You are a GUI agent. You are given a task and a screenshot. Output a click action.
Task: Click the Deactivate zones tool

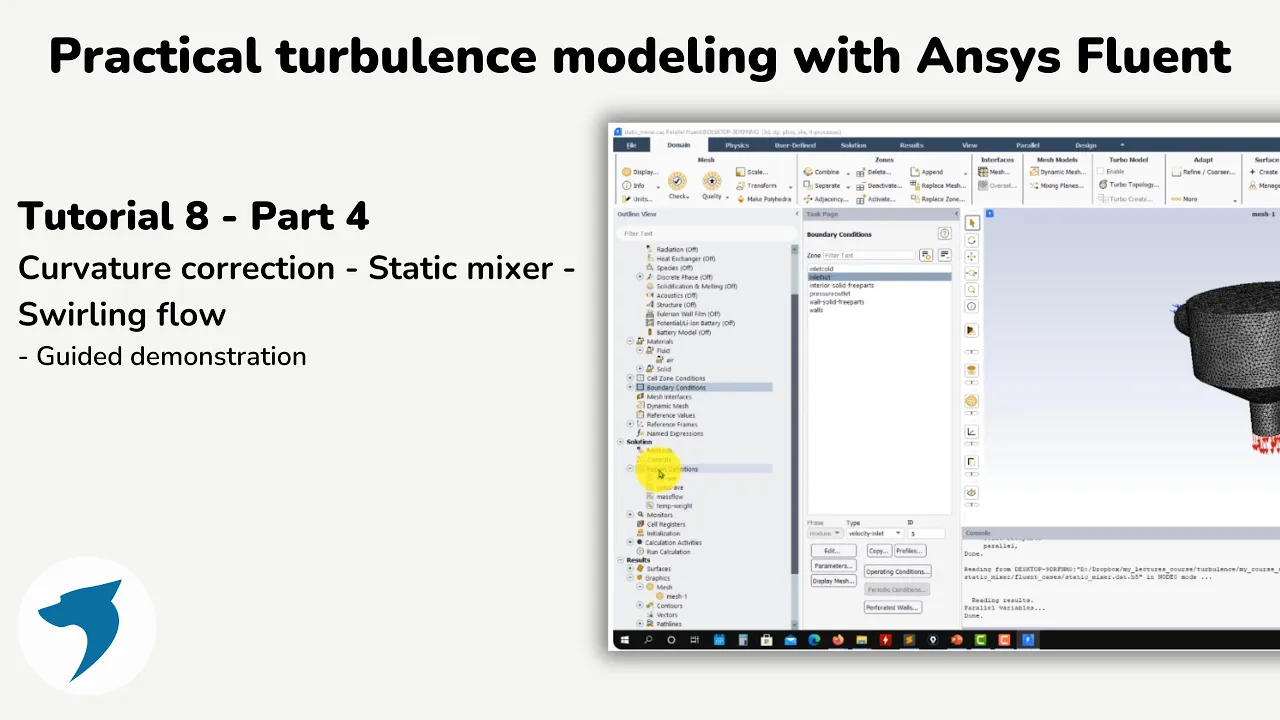879,185
